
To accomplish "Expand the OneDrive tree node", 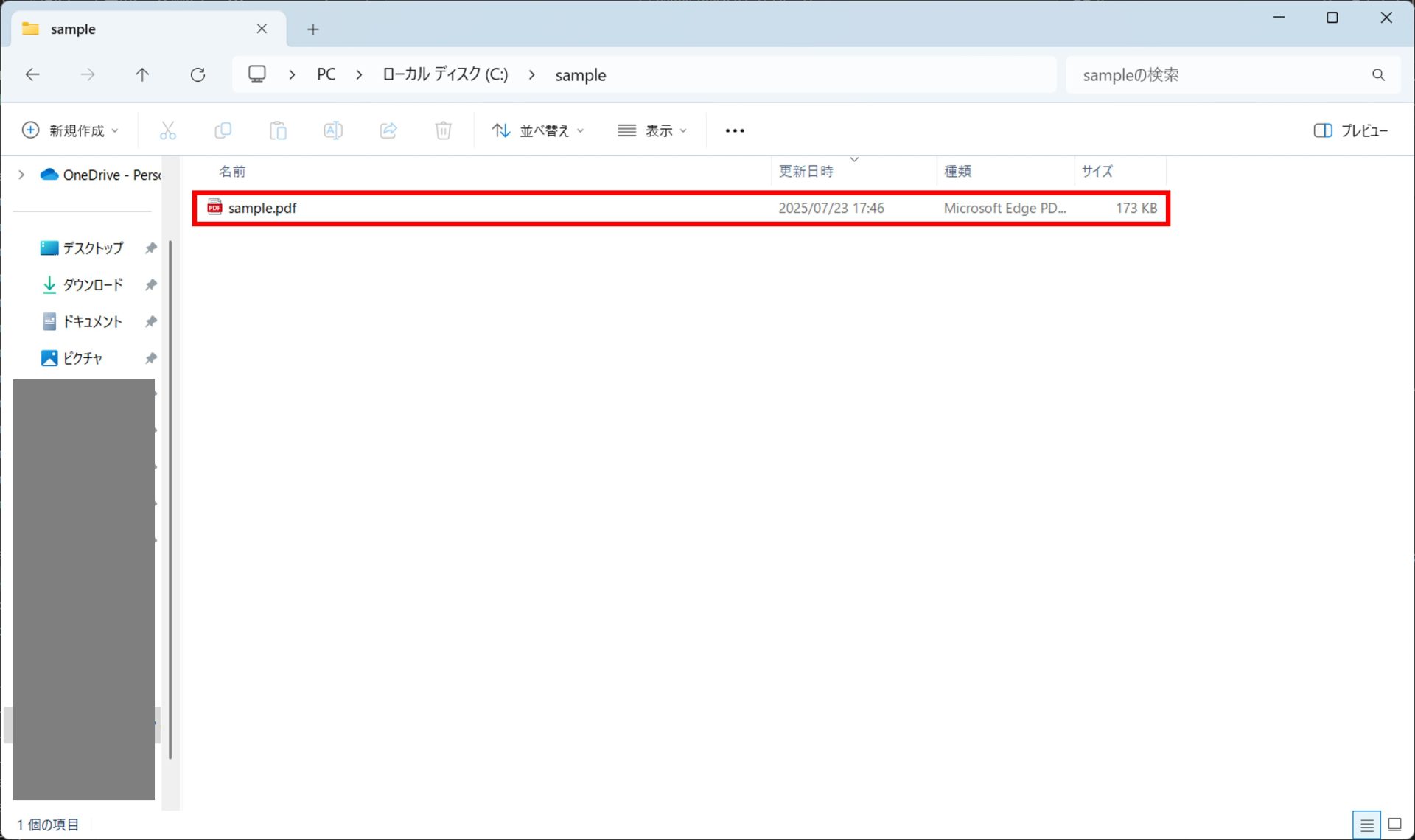I will tap(21, 175).
